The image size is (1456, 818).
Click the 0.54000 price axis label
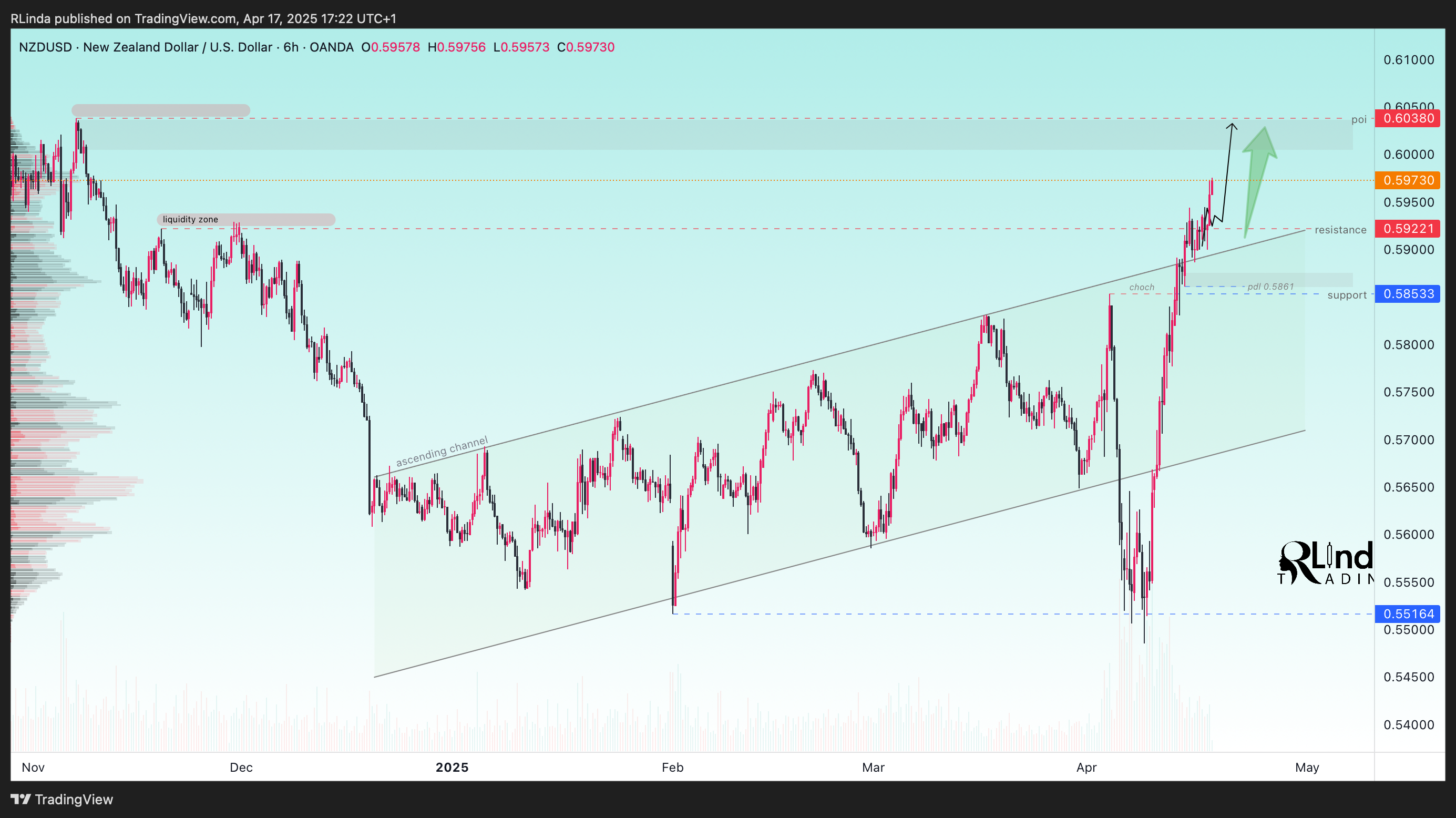coord(1409,725)
